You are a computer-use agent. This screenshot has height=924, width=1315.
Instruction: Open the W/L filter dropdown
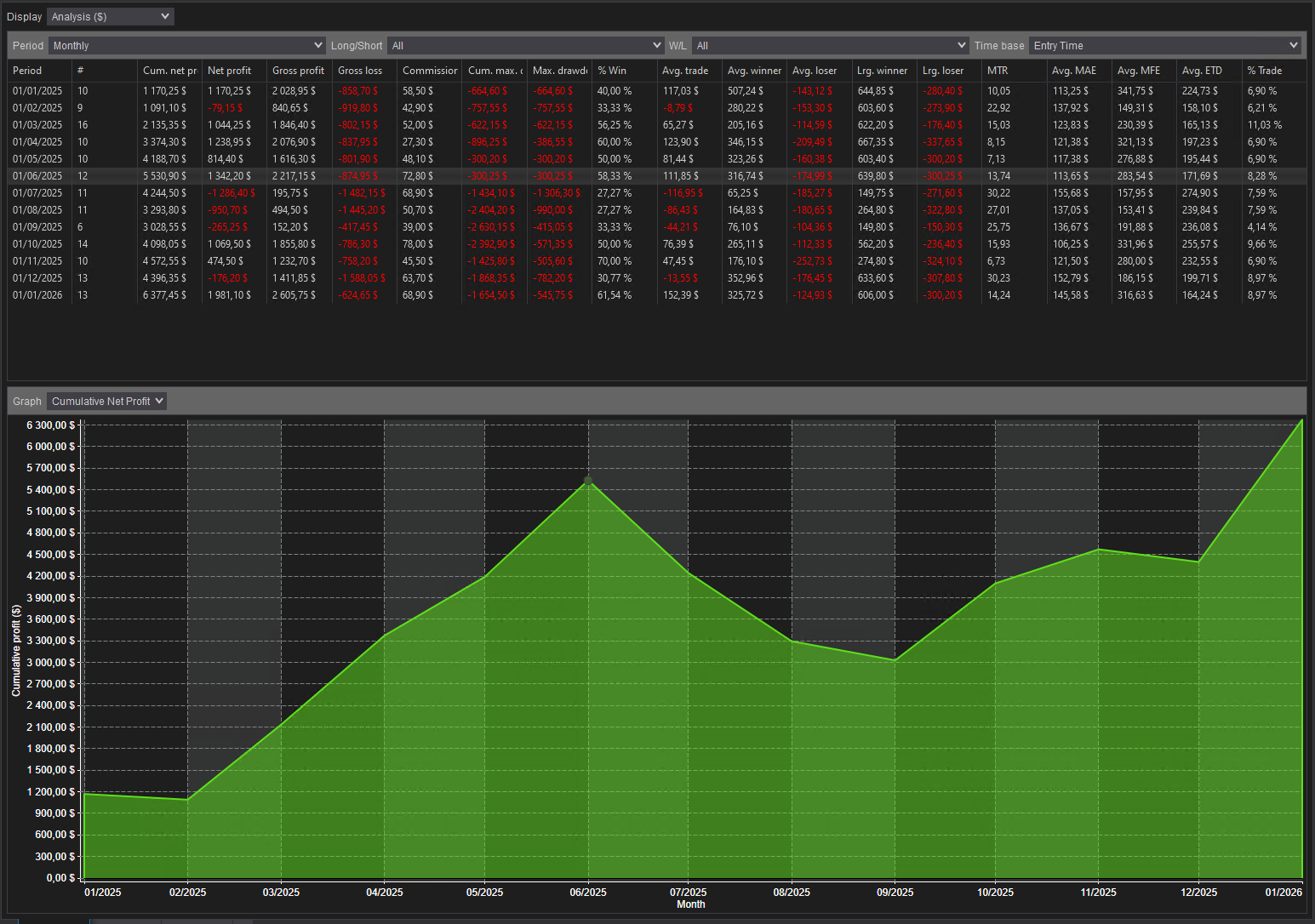830,45
